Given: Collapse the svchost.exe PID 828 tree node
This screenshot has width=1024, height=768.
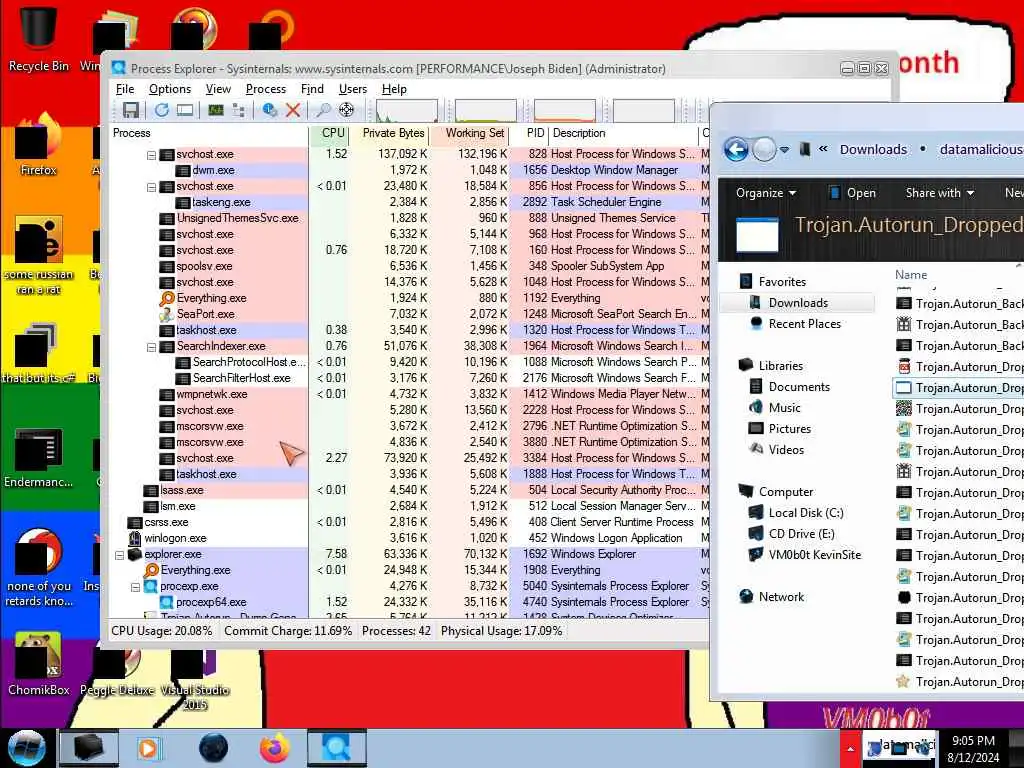Looking at the screenshot, I should [x=152, y=155].
